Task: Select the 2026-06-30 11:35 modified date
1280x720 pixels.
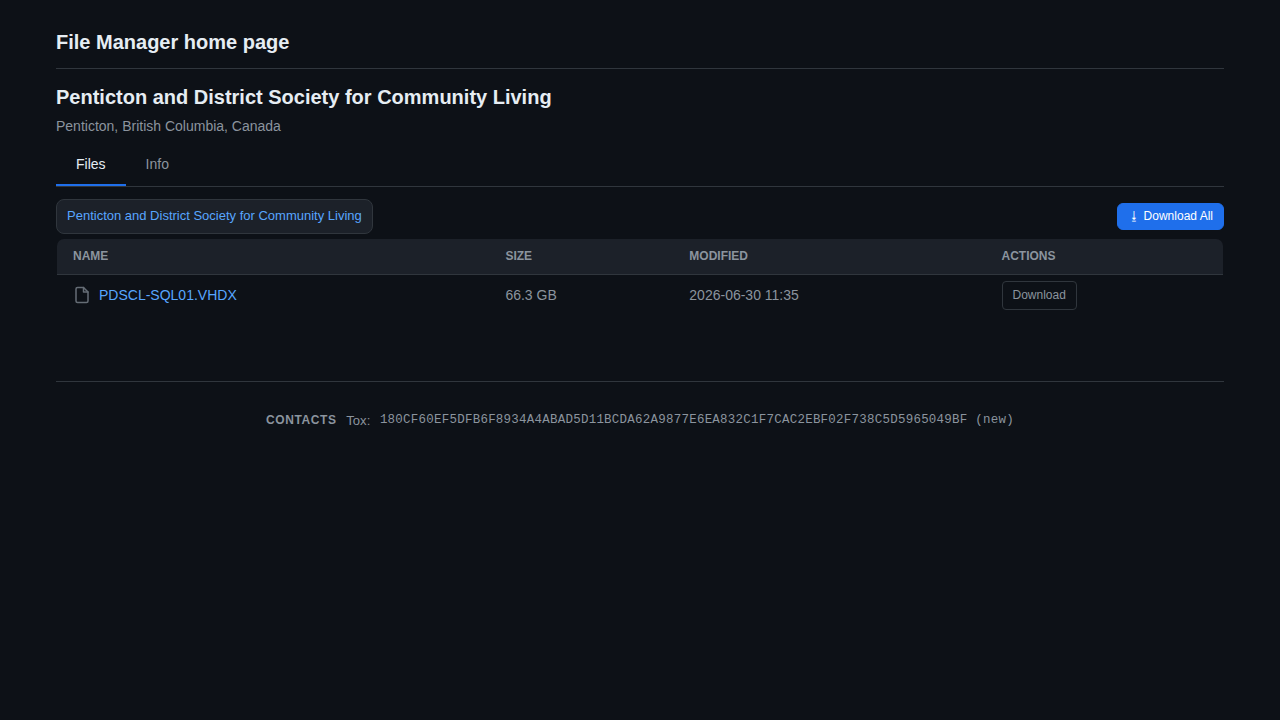Action: pos(744,295)
